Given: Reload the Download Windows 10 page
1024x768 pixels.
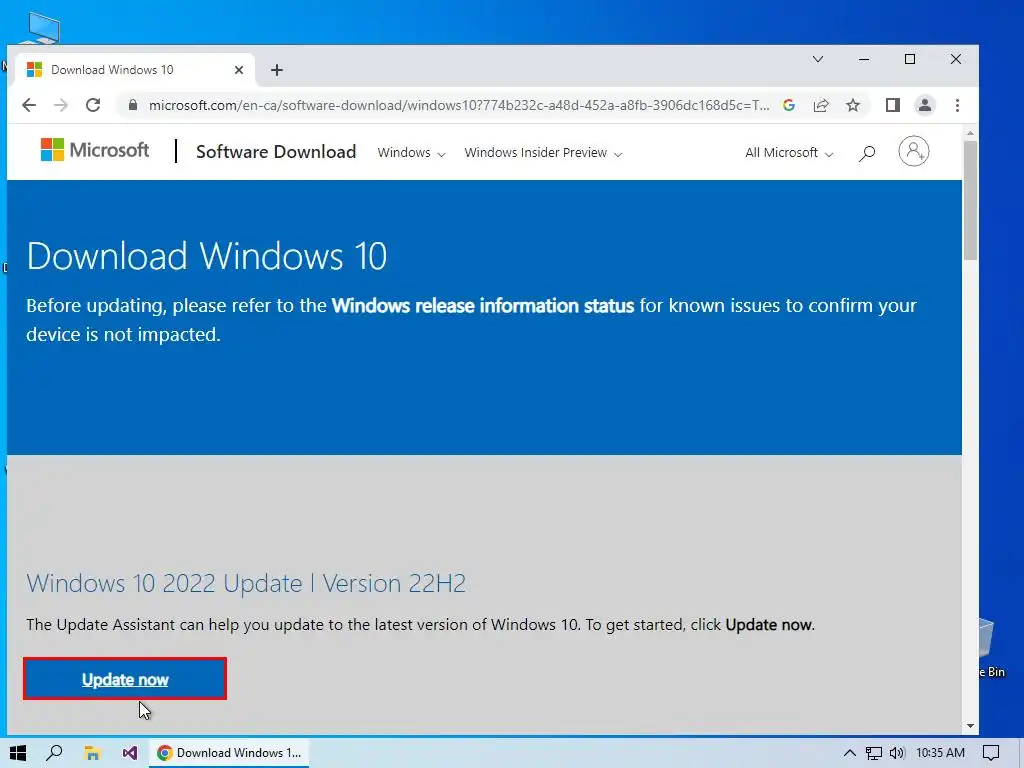Looking at the screenshot, I should click(93, 105).
